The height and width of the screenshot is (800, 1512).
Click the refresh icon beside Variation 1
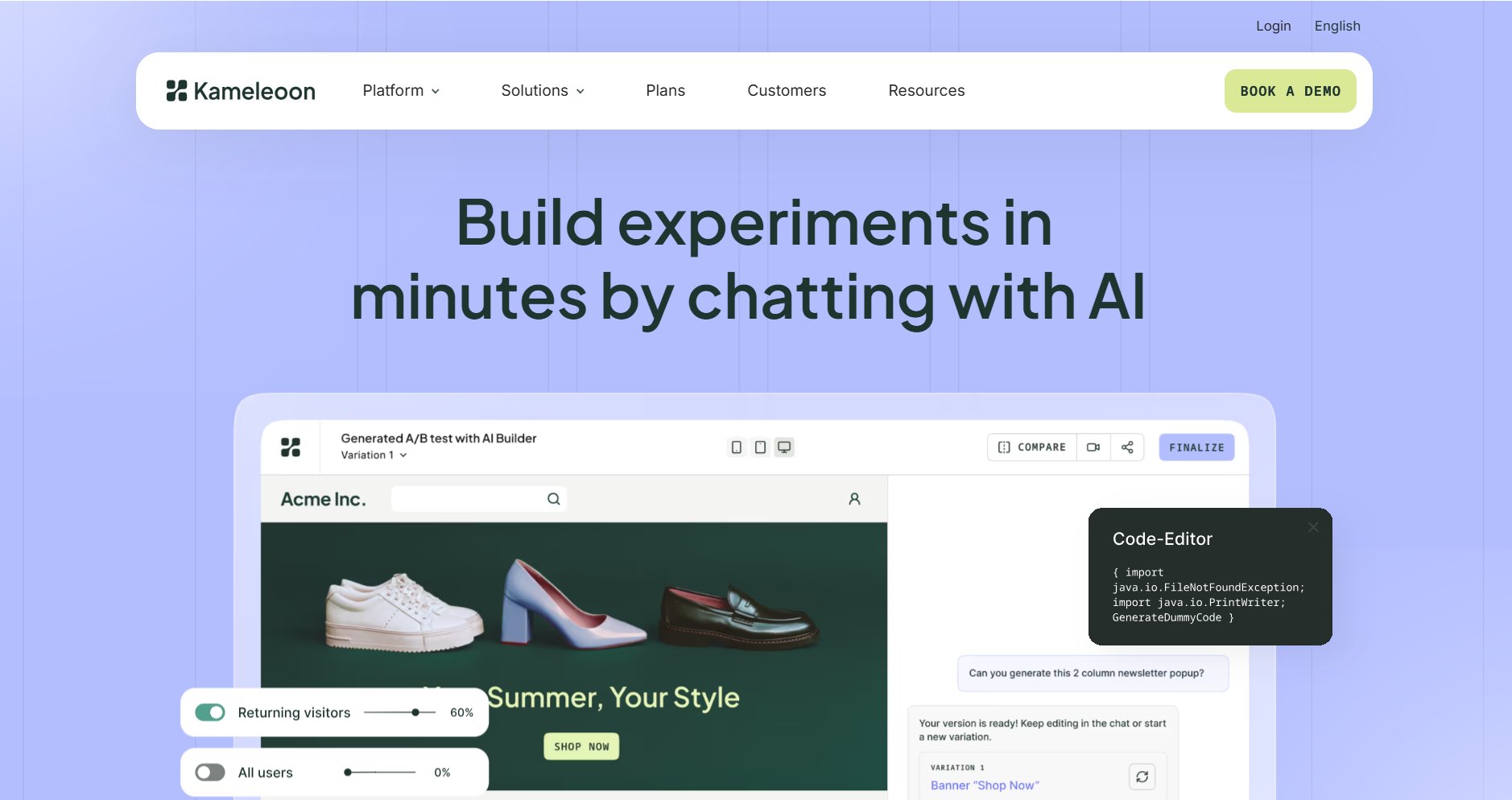pos(1142,777)
